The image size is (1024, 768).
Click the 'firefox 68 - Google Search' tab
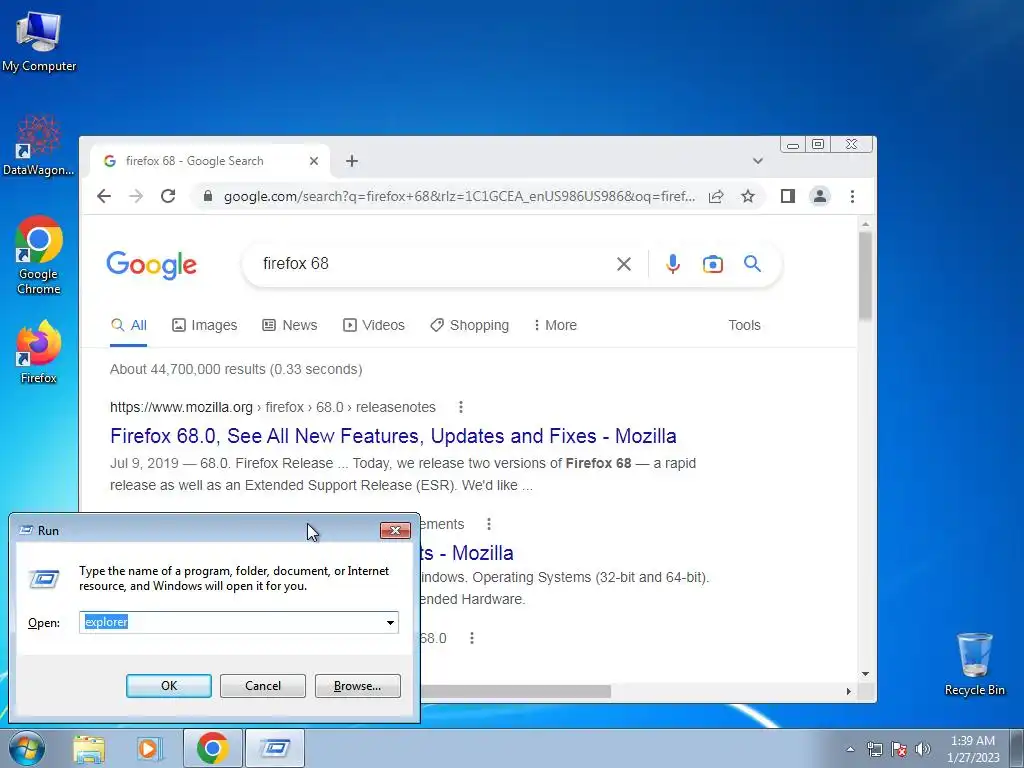click(x=209, y=161)
